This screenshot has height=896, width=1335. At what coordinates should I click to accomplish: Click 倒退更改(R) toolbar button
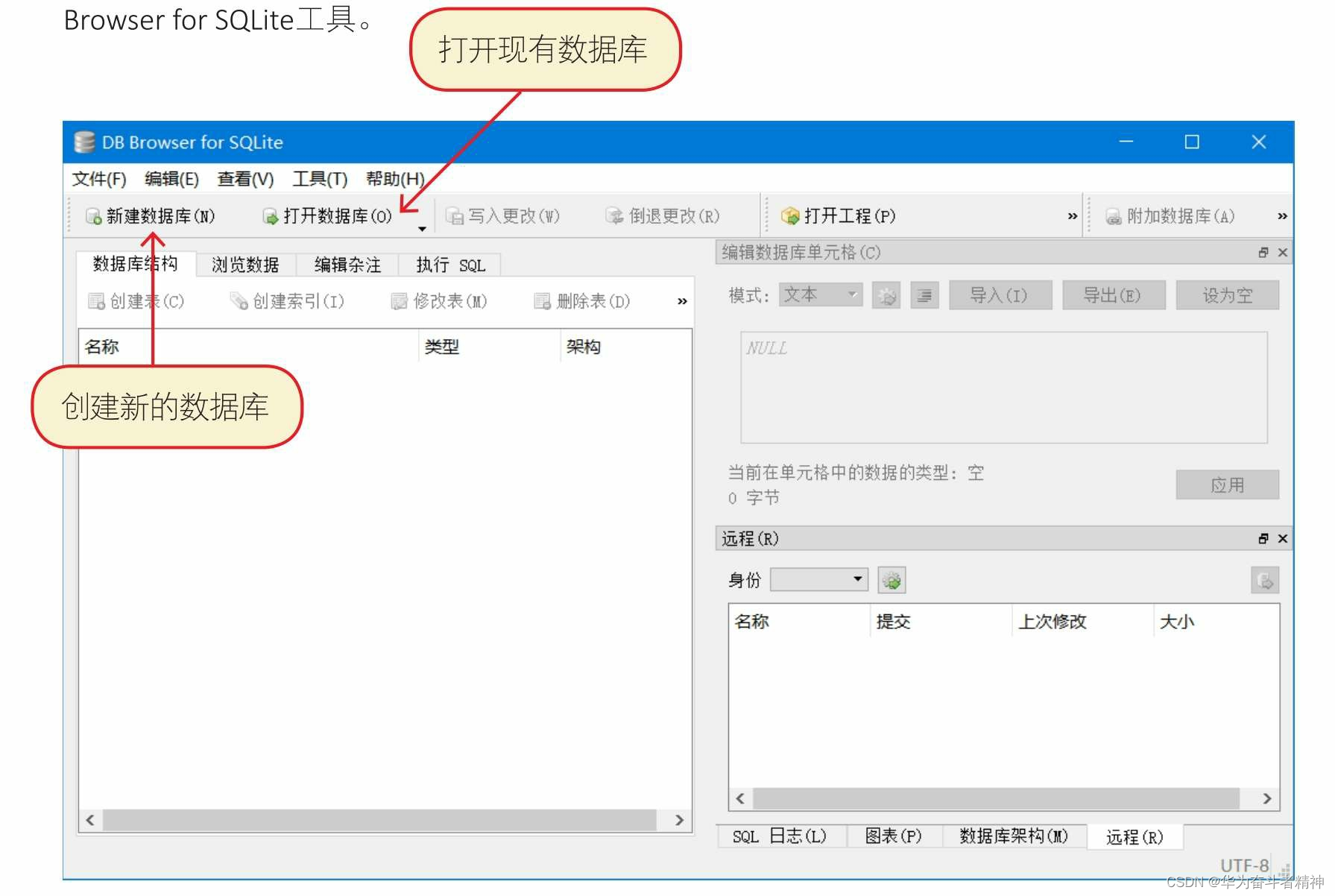click(663, 216)
